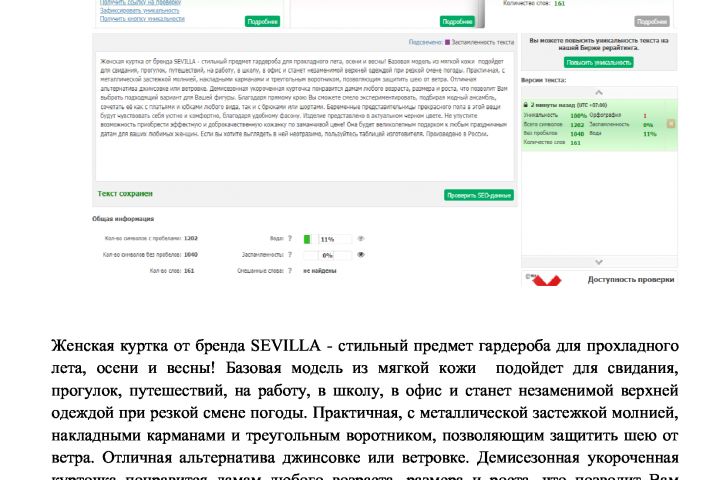
Task: Click the lock icon on the '2 минуты назад' version
Action: 526,105
